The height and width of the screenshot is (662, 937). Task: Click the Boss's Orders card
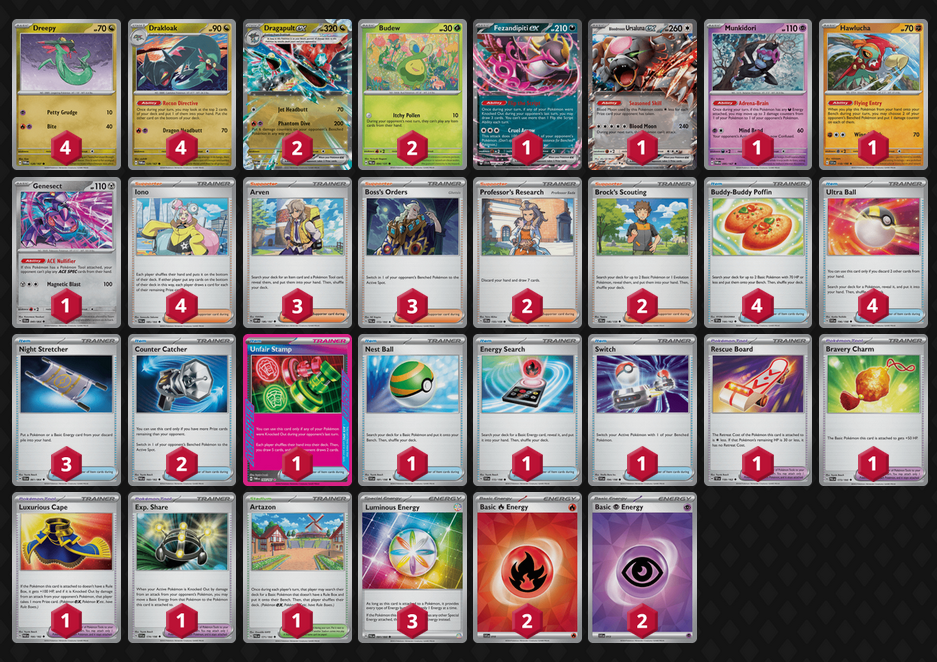pyautogui.click(x=412, y=252)
